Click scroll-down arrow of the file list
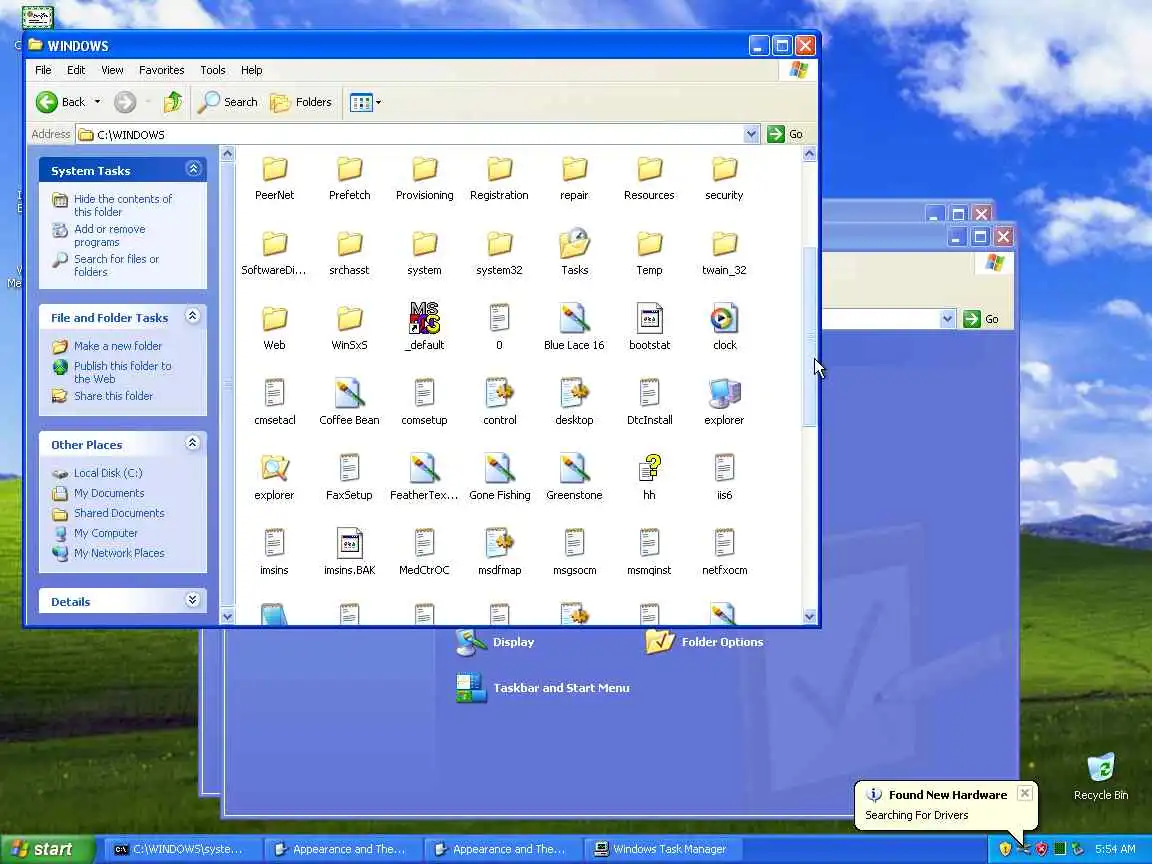The height and width of the screenshot is (864, 1152). point(810,616)
